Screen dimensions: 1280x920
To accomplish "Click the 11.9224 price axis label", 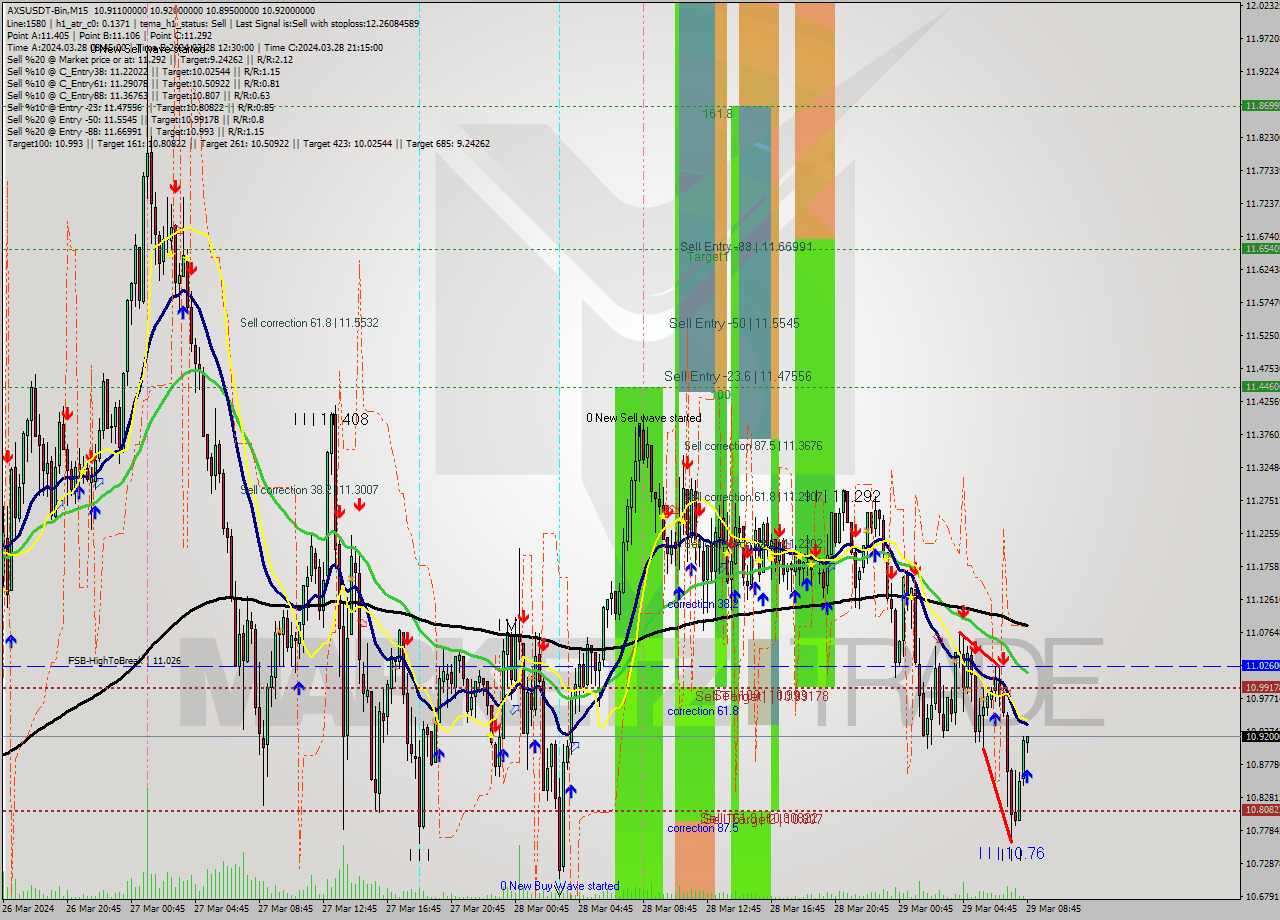I will [x=1262, y=72].
